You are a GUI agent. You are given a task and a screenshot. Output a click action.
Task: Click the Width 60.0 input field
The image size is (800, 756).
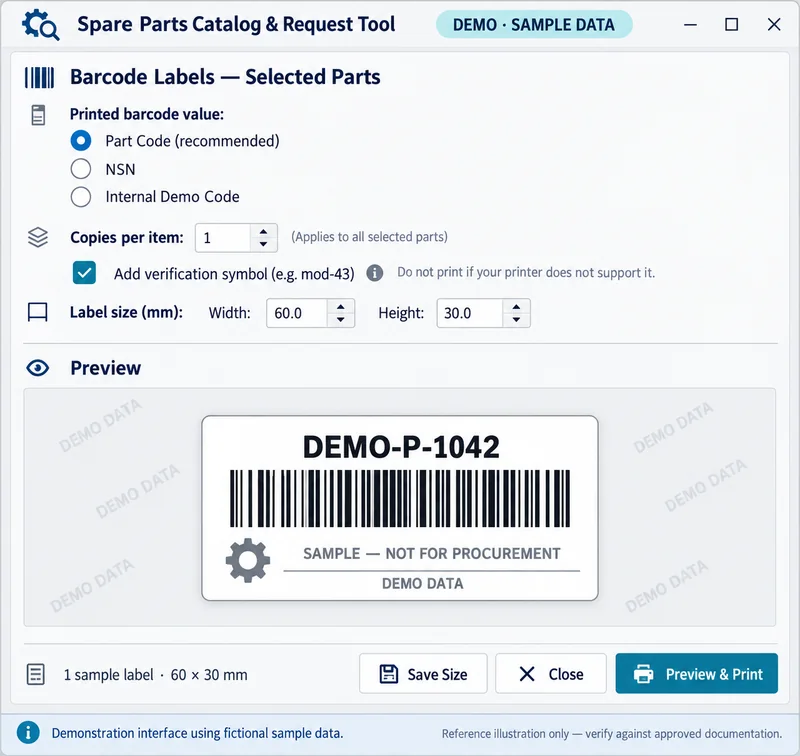point(296,313)
